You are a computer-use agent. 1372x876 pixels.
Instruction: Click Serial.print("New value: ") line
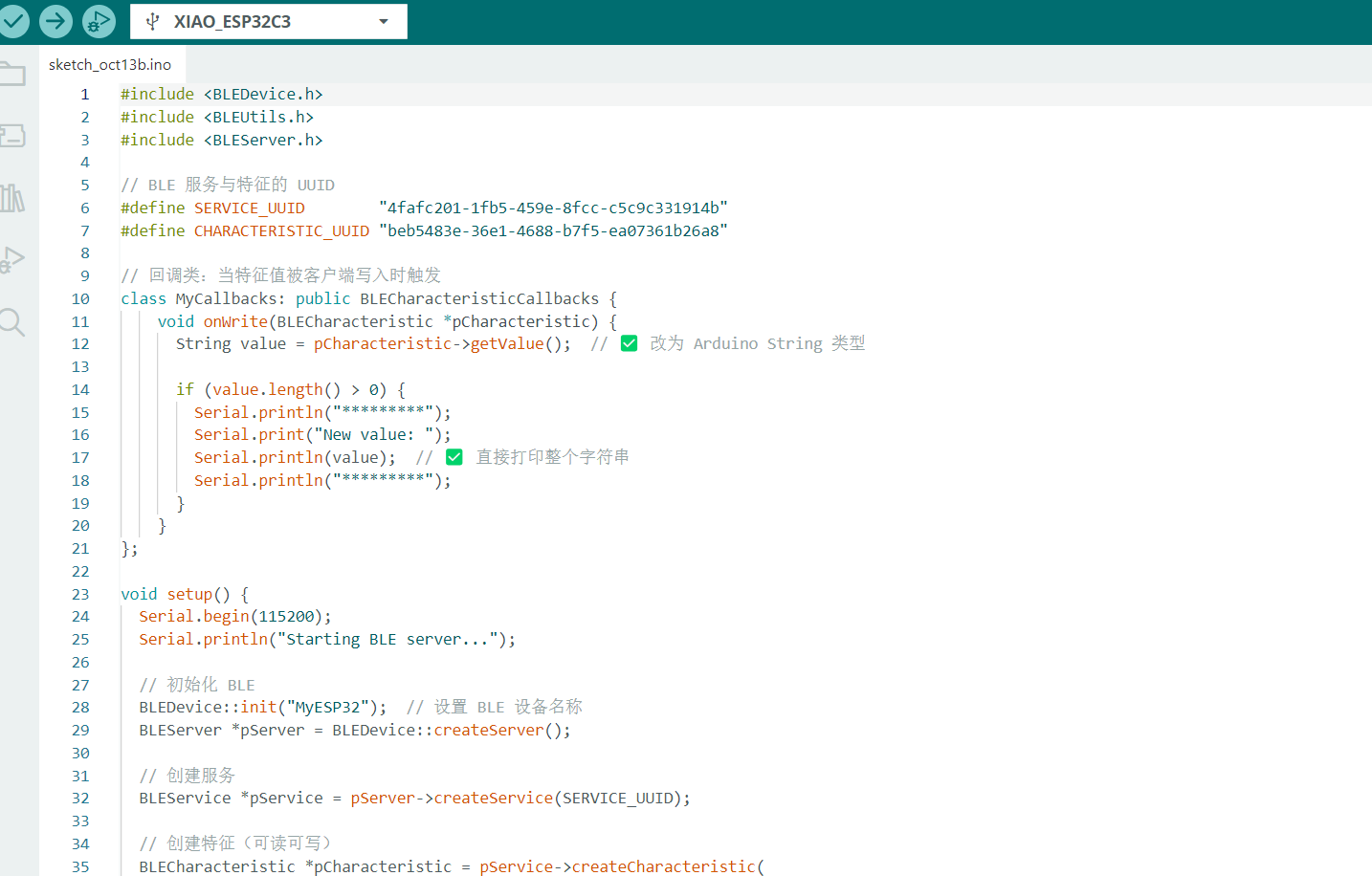322,435
